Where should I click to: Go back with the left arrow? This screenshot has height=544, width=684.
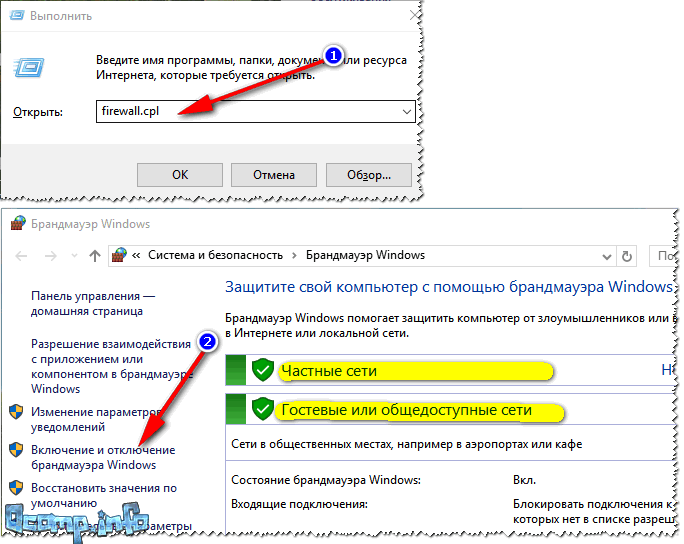(x=21, y=256)
